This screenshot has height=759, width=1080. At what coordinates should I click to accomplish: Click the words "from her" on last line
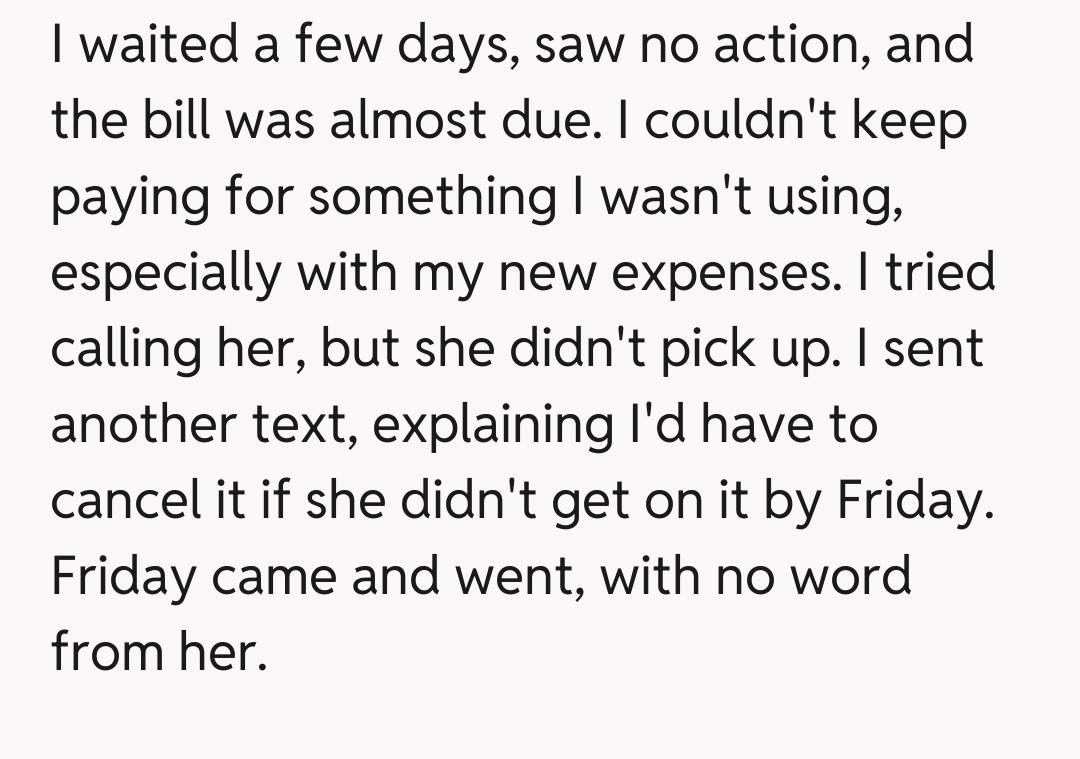pyautogui.click(x=159, y=653)
